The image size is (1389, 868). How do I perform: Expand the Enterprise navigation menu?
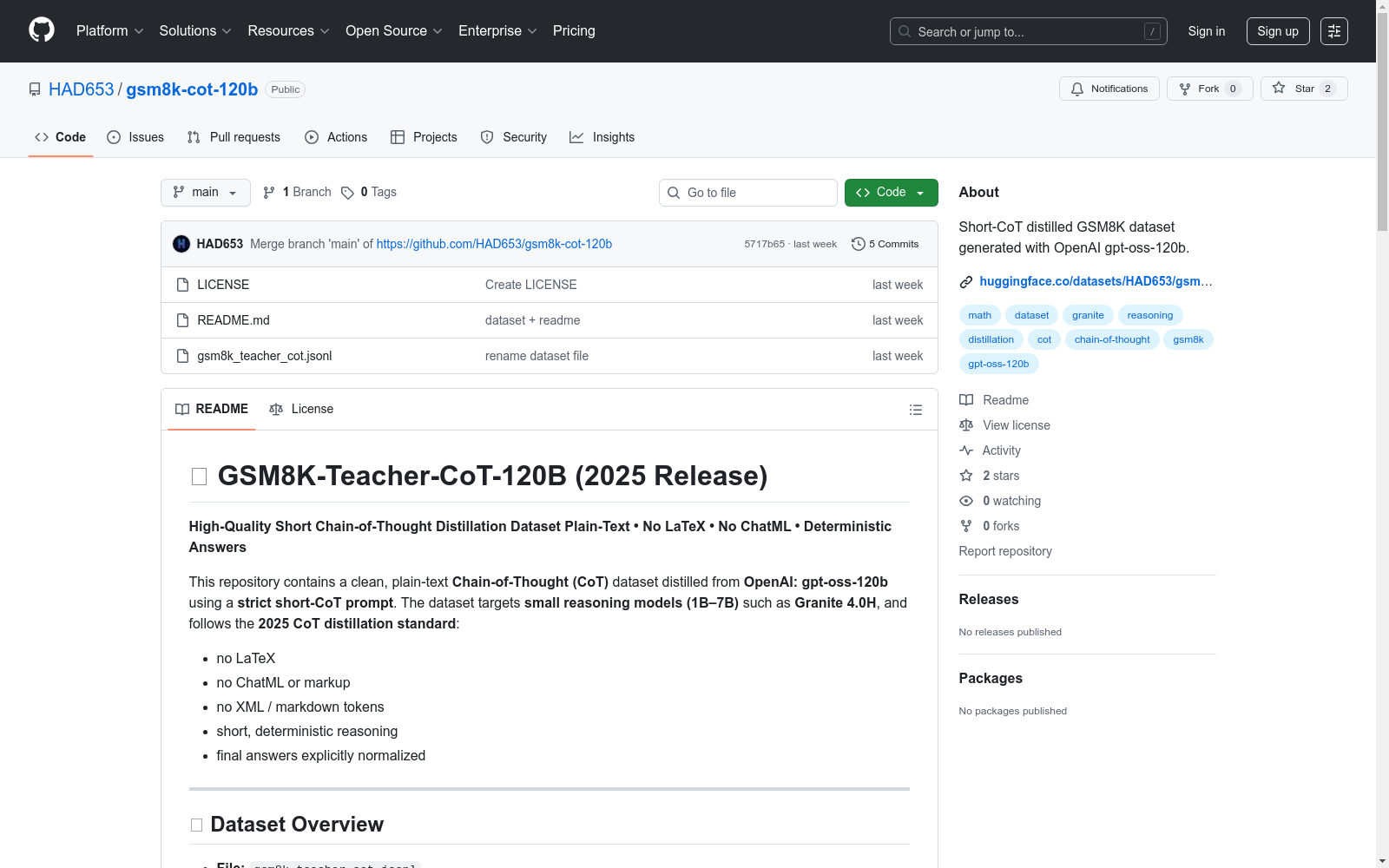(498, 31)
